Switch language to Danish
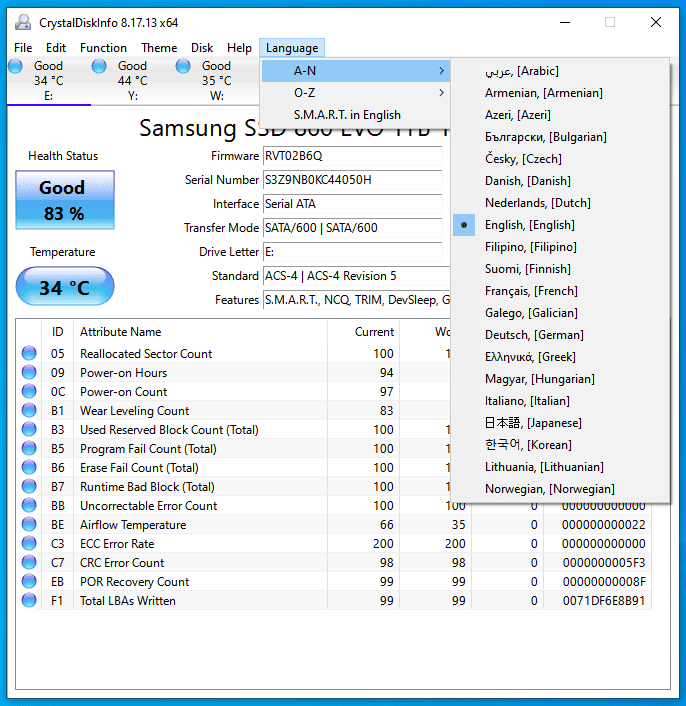 (560, 181)
